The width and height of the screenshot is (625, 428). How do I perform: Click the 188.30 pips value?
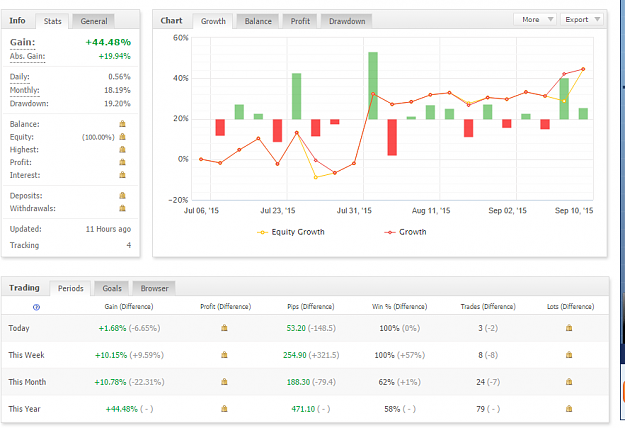point(298,382)
